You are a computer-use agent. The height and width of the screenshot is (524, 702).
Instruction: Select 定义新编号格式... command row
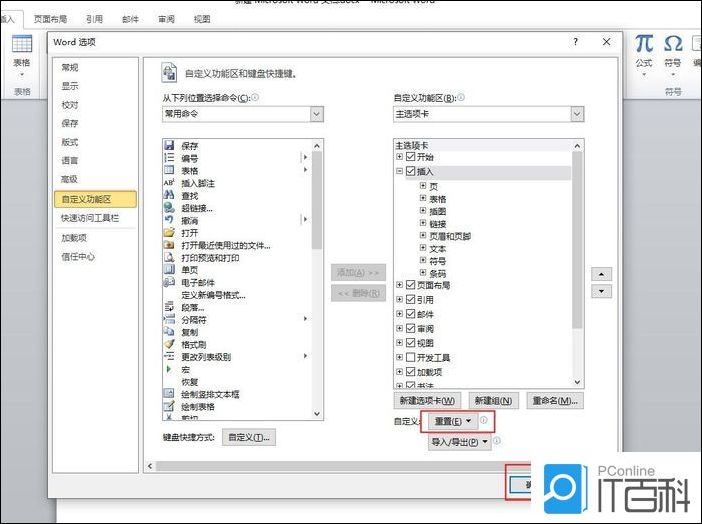click(213, 295)
